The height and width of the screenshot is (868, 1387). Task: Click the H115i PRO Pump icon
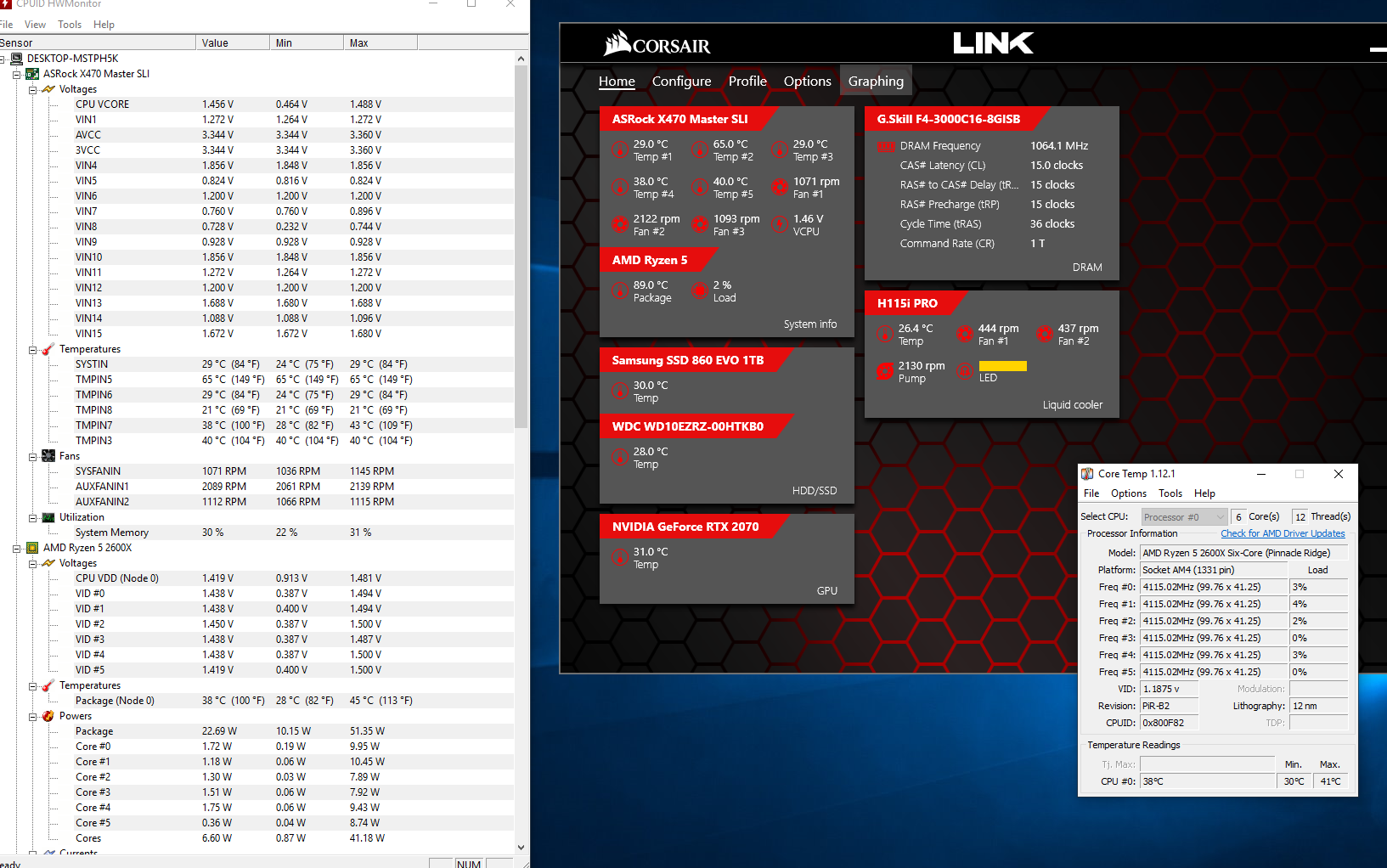coord(884,372)
